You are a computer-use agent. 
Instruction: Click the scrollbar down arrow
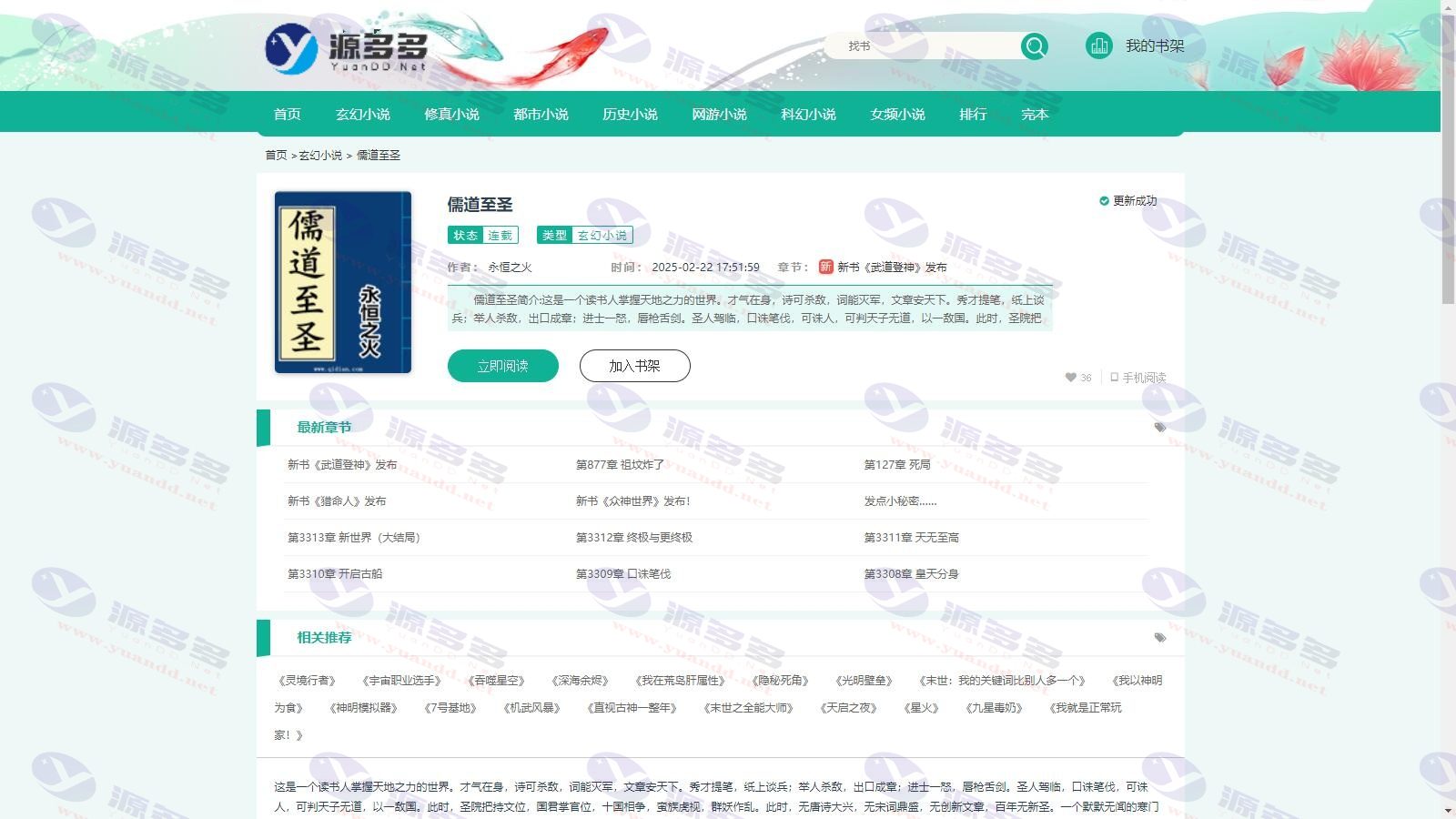(1449, 811)
